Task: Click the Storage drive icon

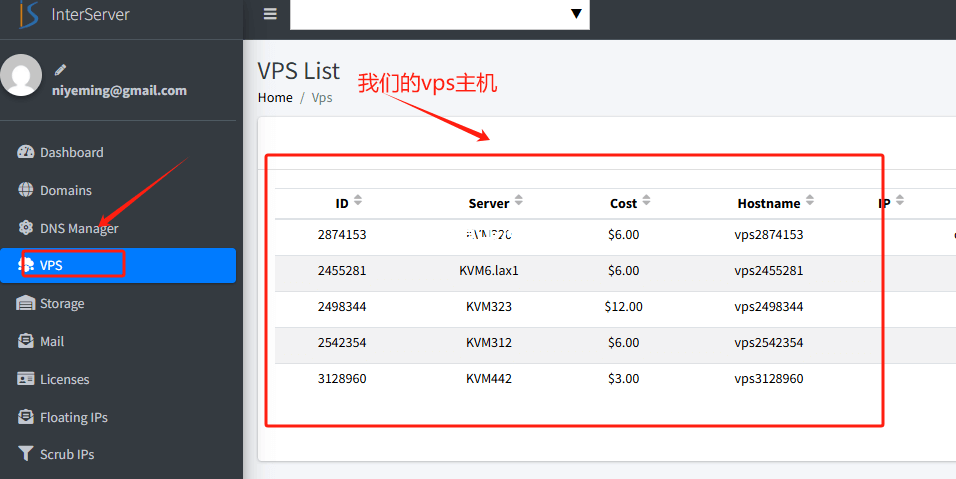Action: [26, 303]
